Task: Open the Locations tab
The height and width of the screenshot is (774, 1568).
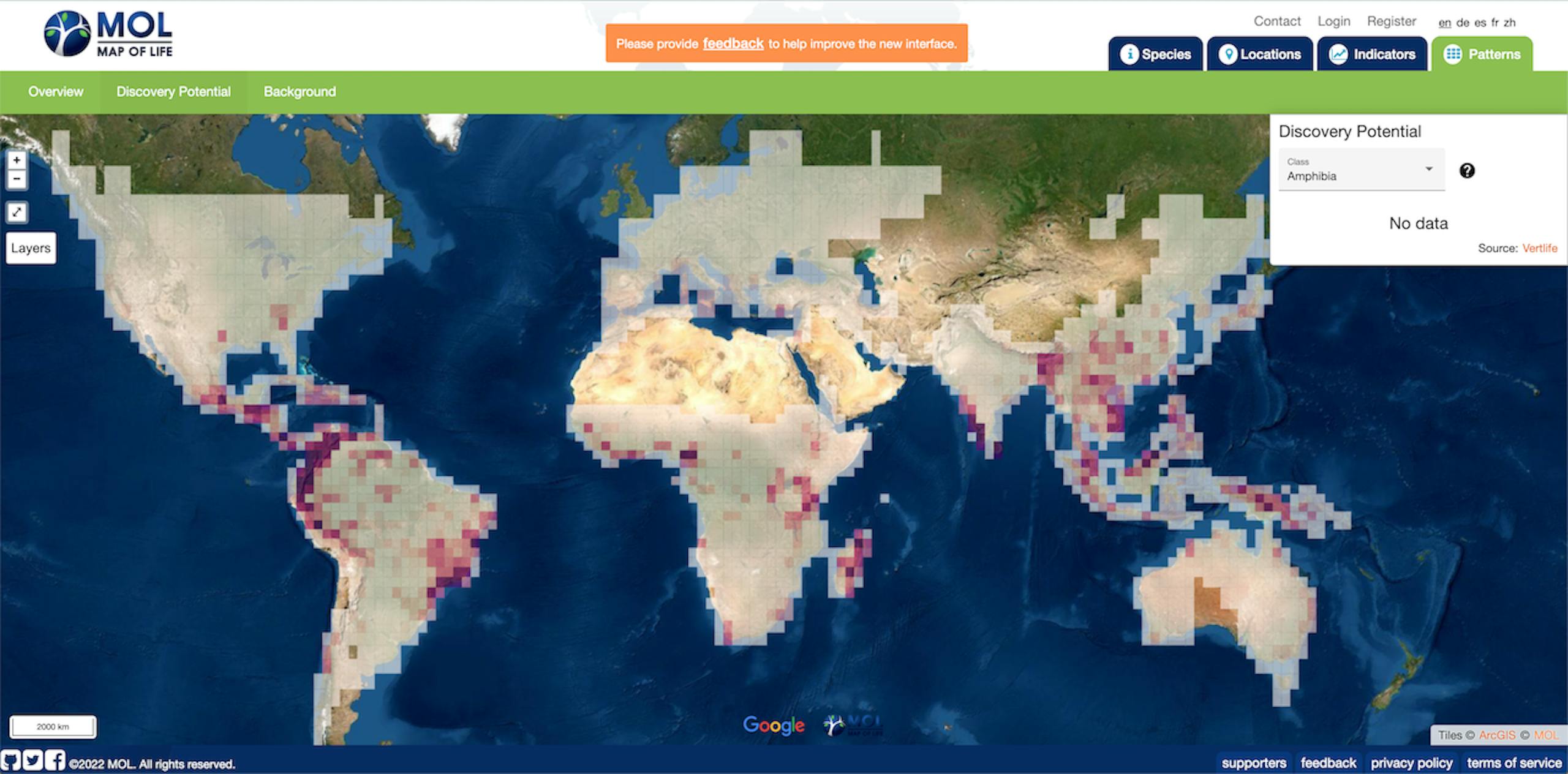Action: click(1259, 54)
